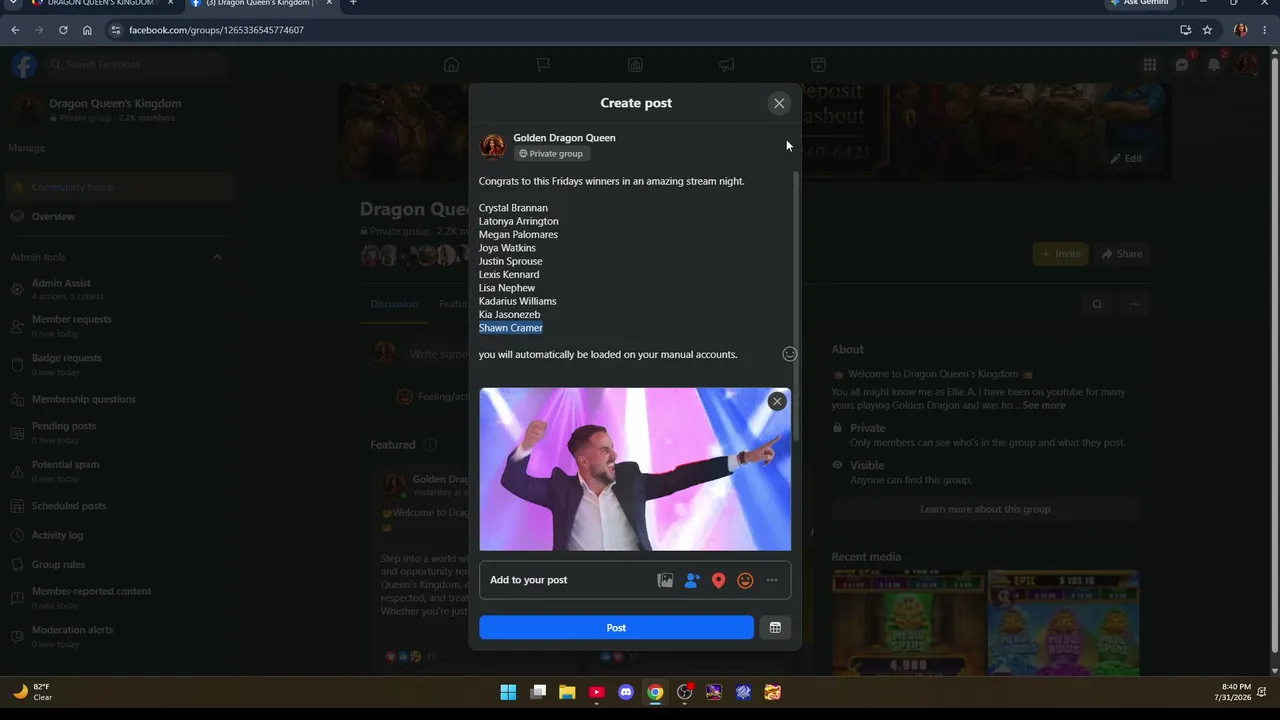This screenshot has height=720, width=1280.
Task: Open a new Chrome tab
Action: tap(353, 3)
